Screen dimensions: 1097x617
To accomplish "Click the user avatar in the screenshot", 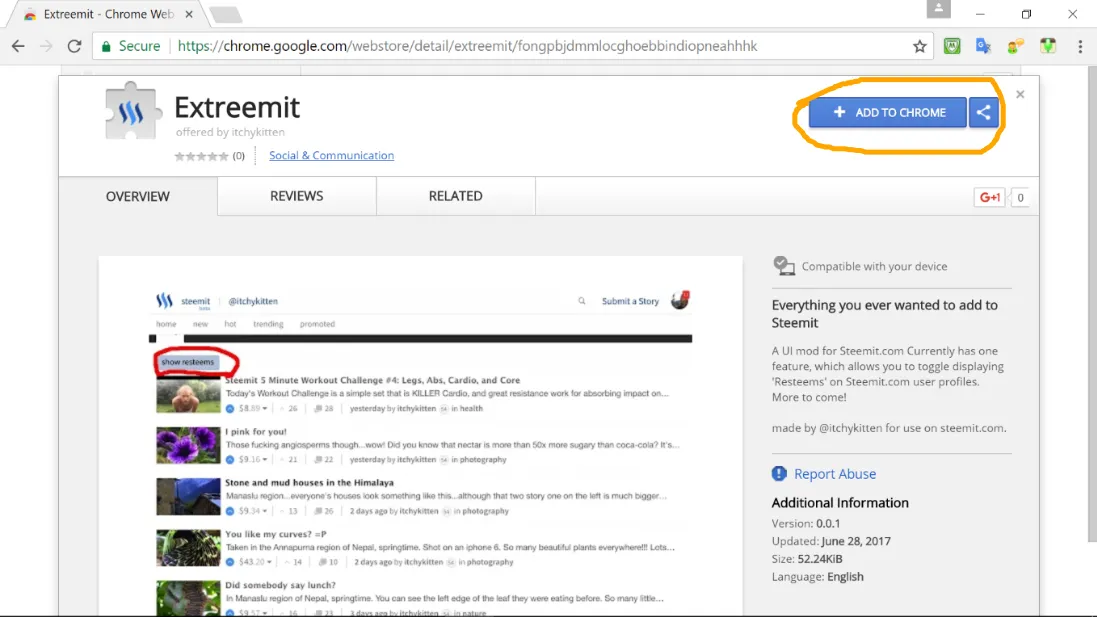I will click(x=680, y=300).
